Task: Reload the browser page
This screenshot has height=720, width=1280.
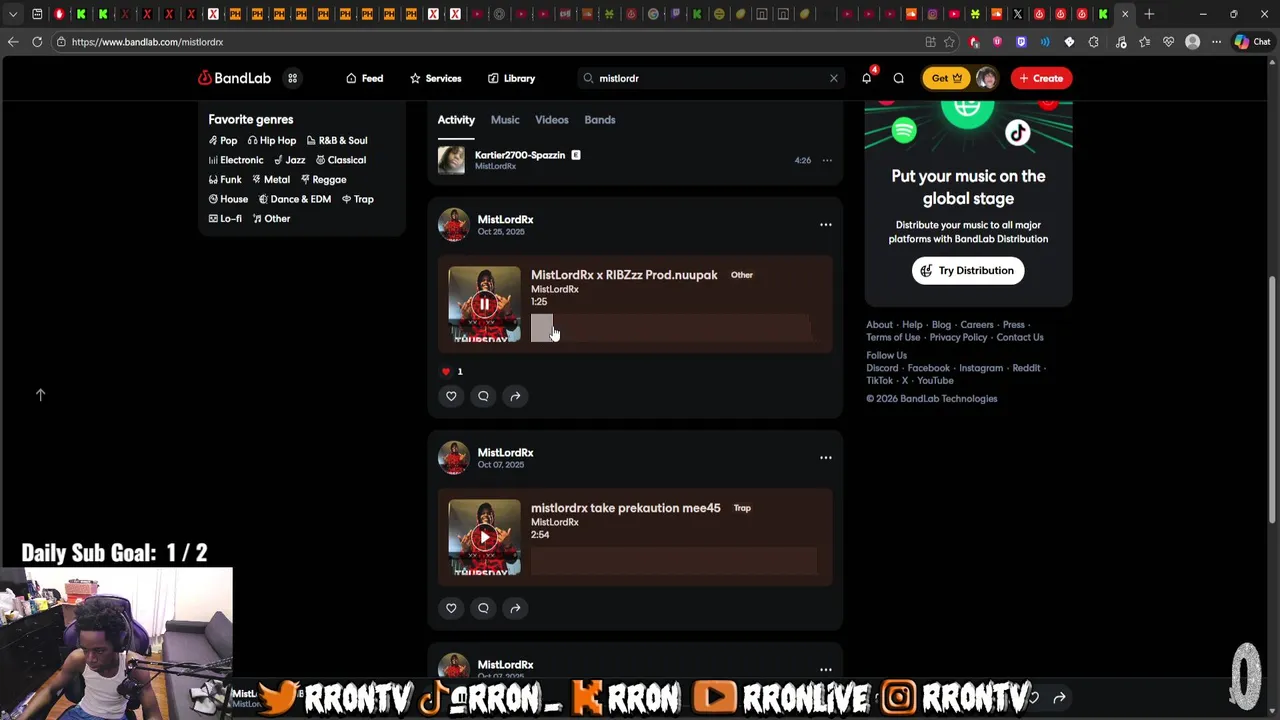Action: (x=37, y=42)
